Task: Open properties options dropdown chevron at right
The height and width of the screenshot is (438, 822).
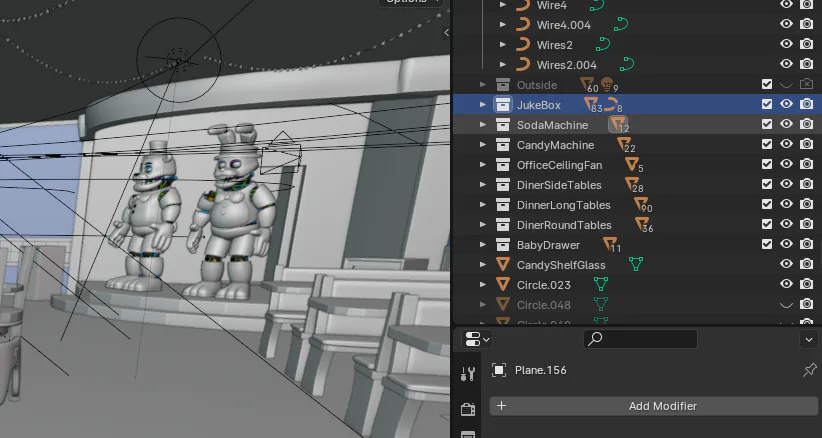Action: click(809, 340)
